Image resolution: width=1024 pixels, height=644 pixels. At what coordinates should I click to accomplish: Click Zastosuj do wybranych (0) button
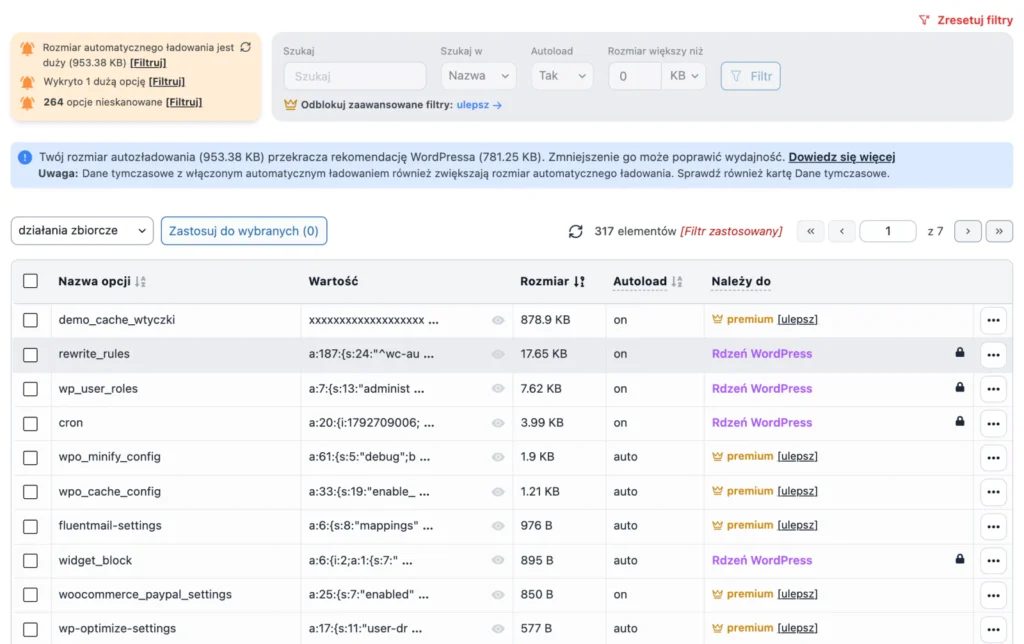pyautogui.click(x=244, y=231)
